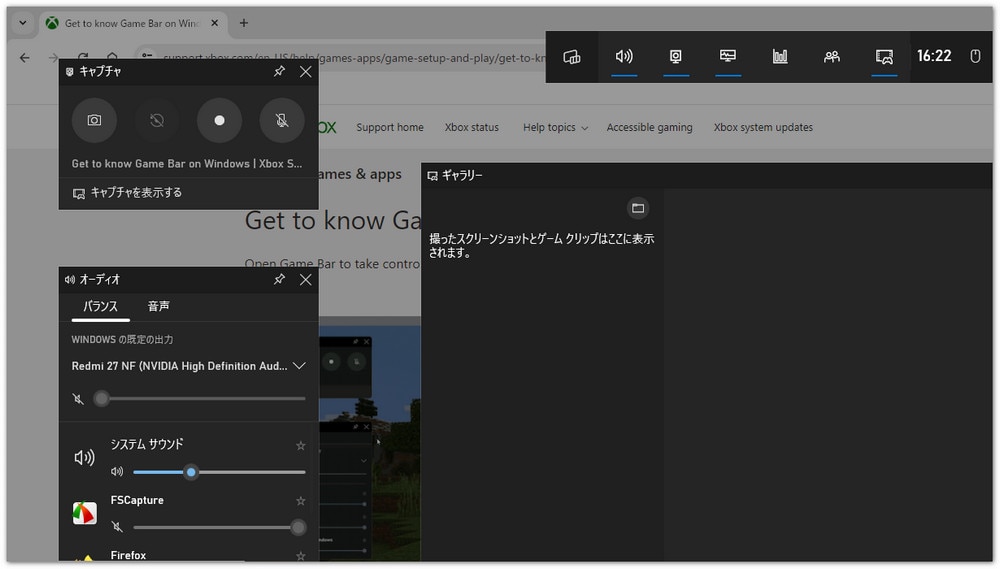Click the browser address bar URL

click(x=354, y=58)
